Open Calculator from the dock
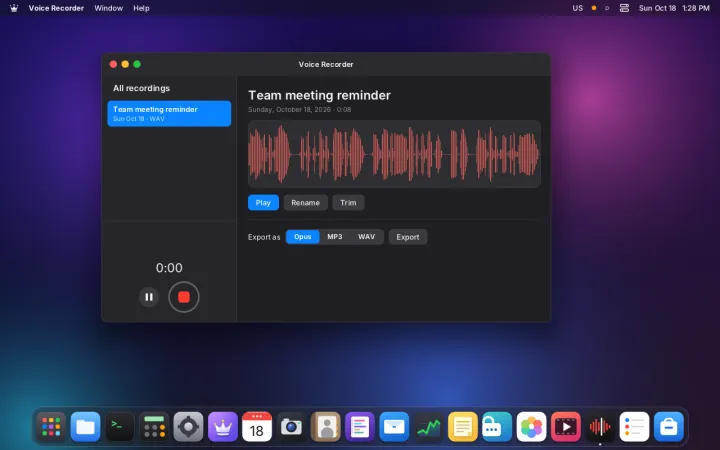The image size is (720, 450). click(x=154, y=427)
